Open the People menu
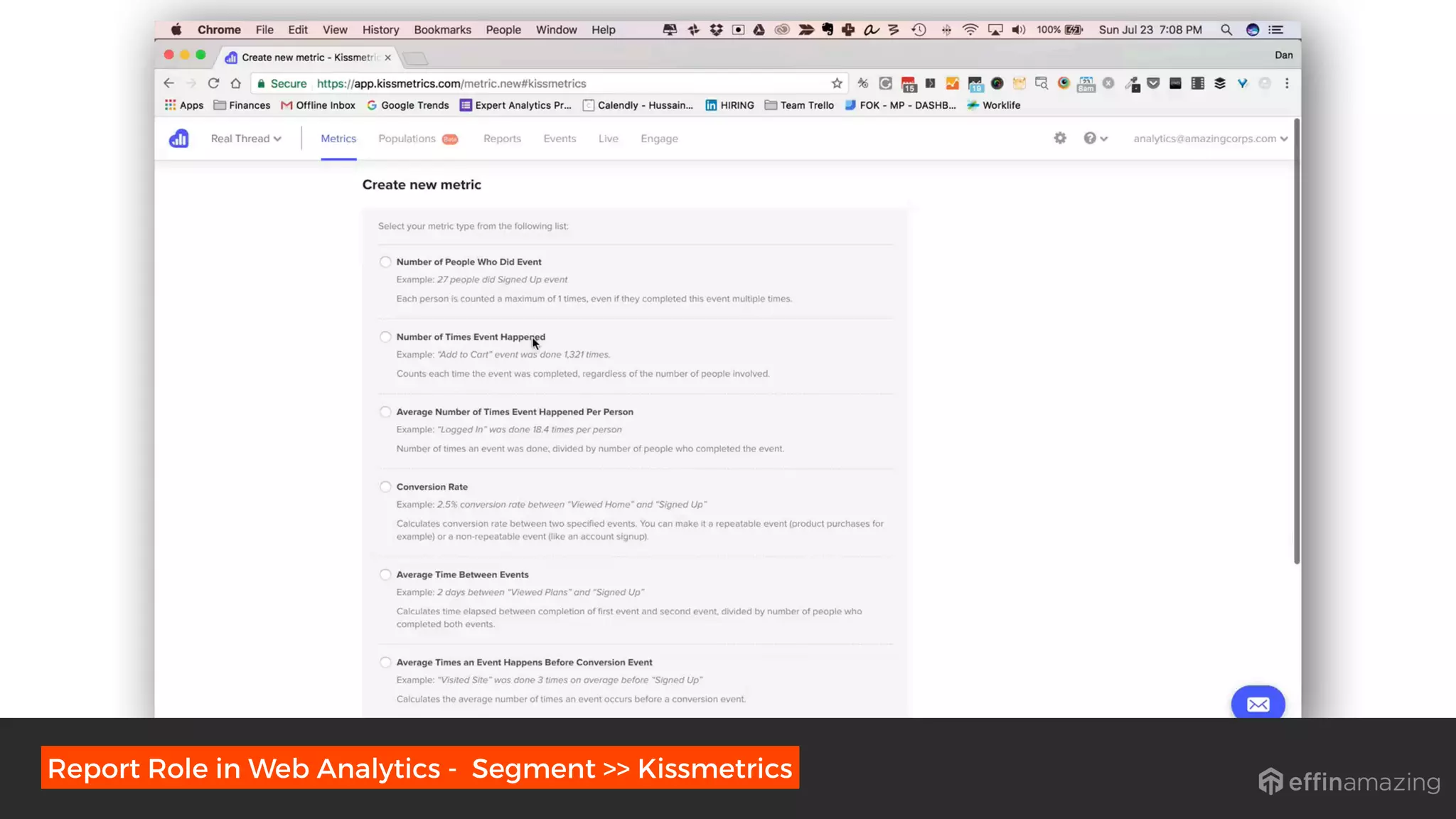 pos(503,30)
